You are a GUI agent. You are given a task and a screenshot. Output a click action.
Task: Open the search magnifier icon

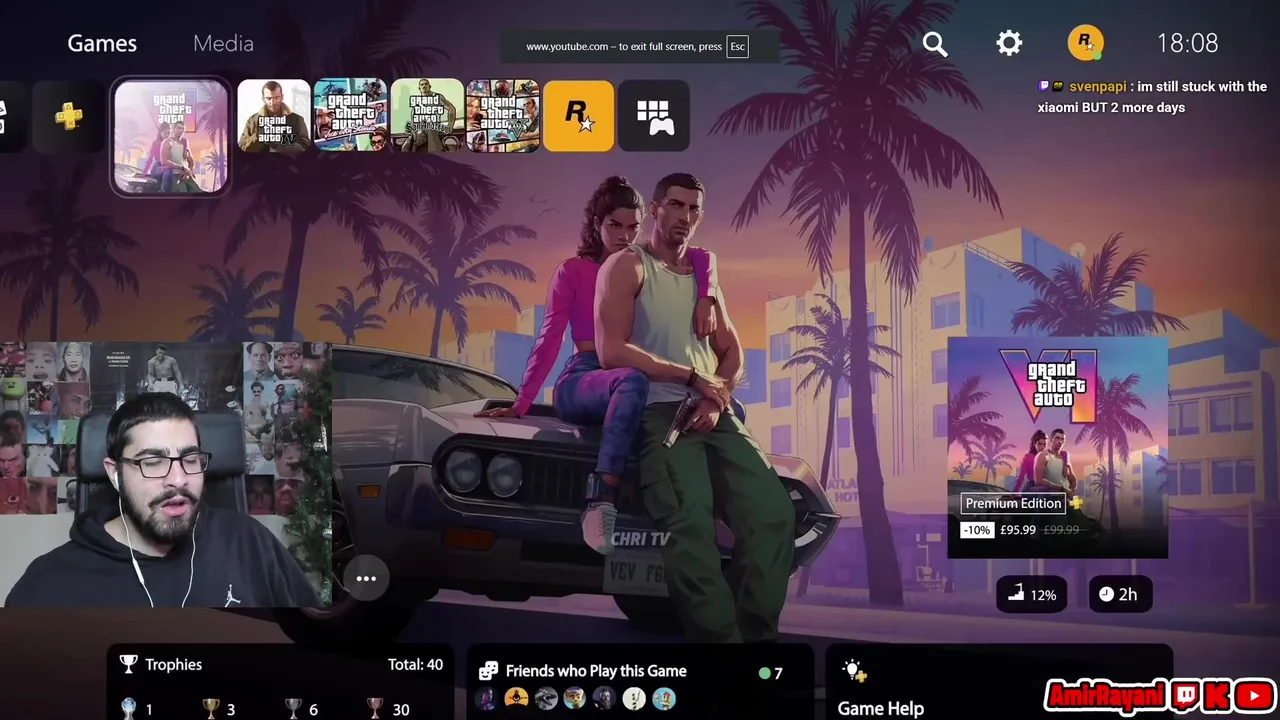coord(934,44)
